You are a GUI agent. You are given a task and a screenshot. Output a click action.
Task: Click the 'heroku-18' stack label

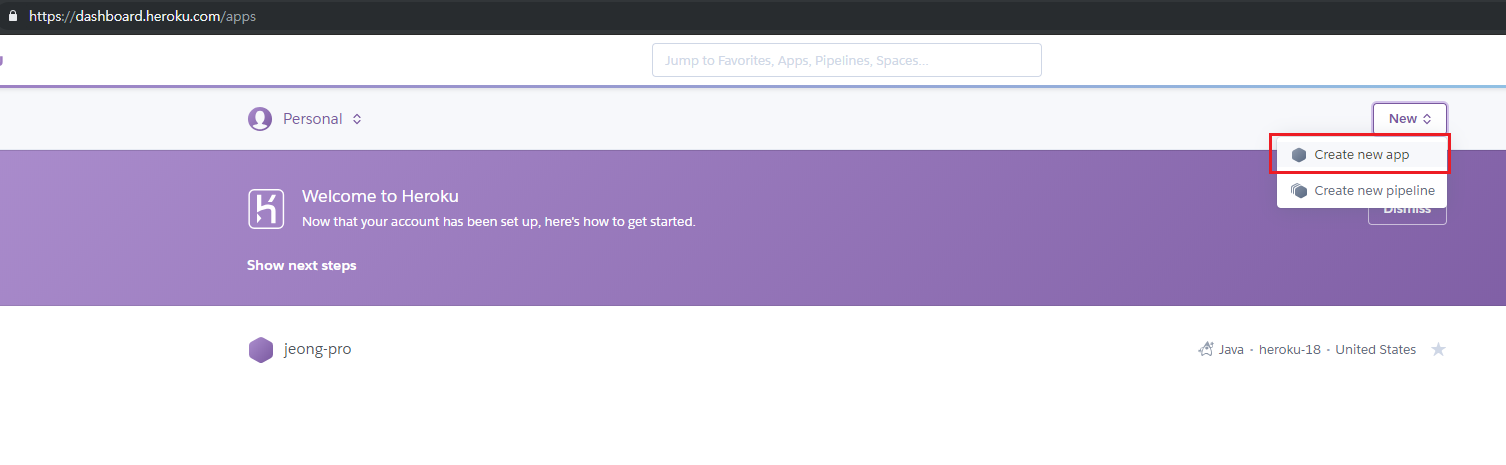(1290, 350)
